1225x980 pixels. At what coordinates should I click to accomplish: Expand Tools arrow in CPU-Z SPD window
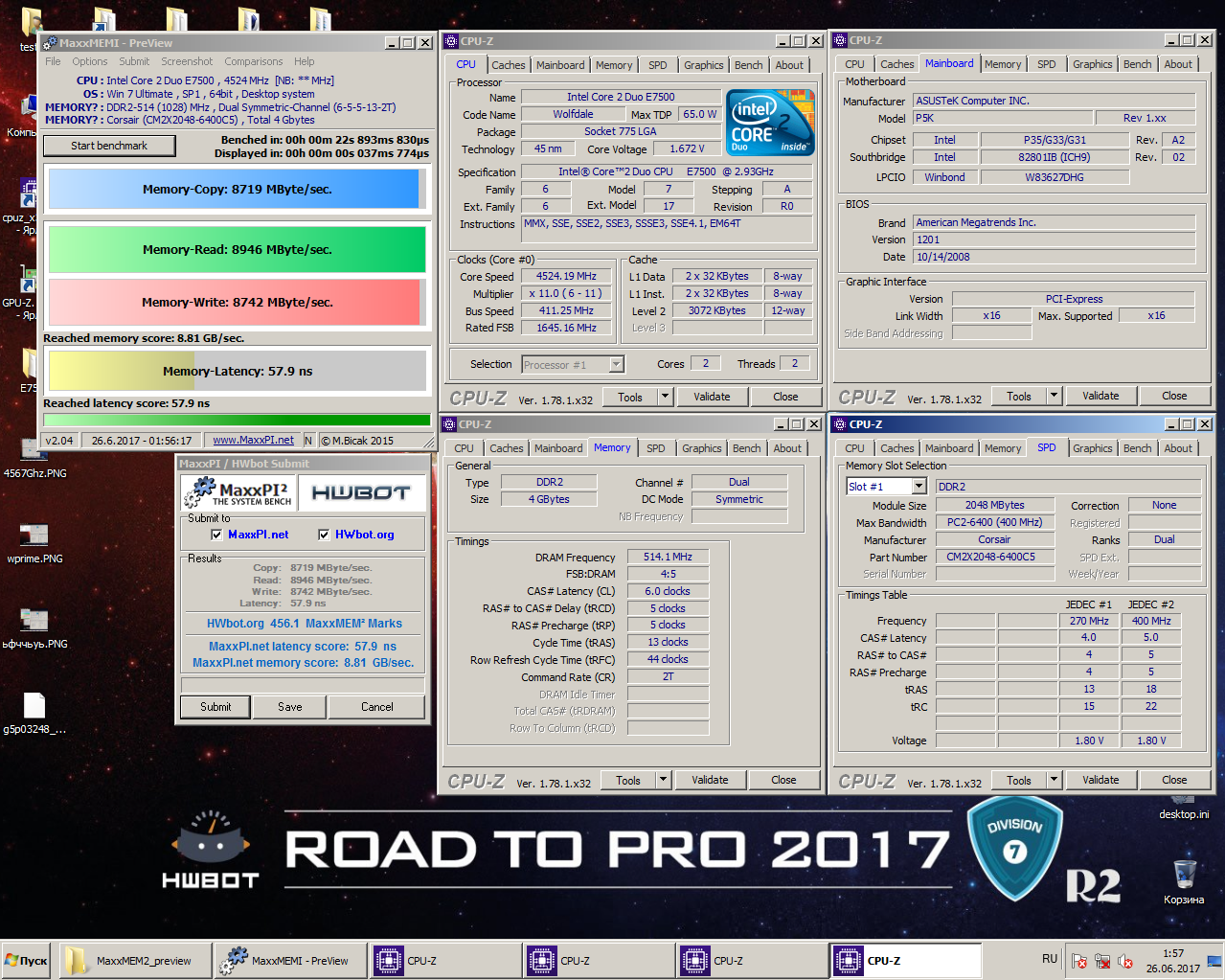click(1054, 780)
